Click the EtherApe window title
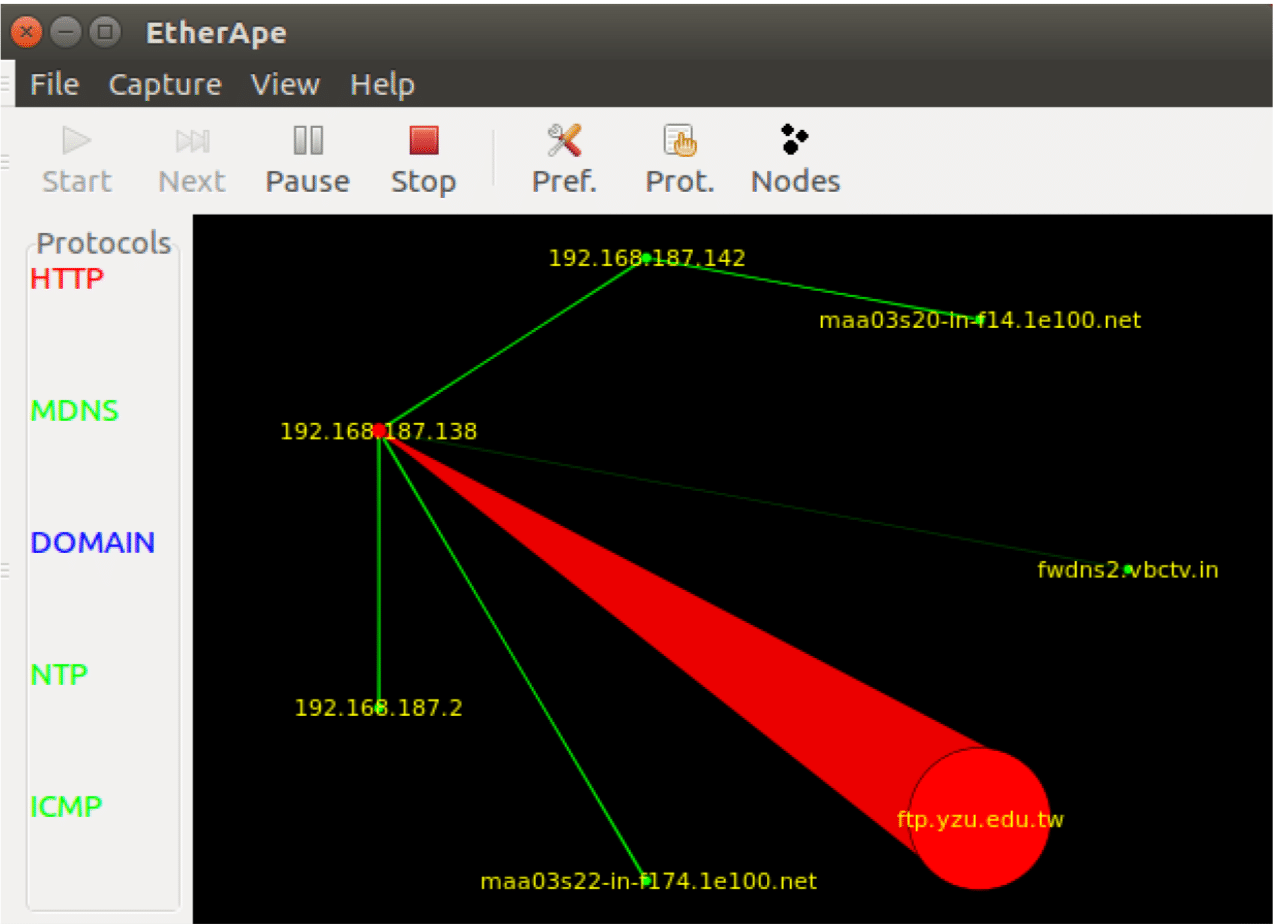Image resolution: width=1276 pixels, height=924 pixels. pyautogui.click(x=216, y=33)
